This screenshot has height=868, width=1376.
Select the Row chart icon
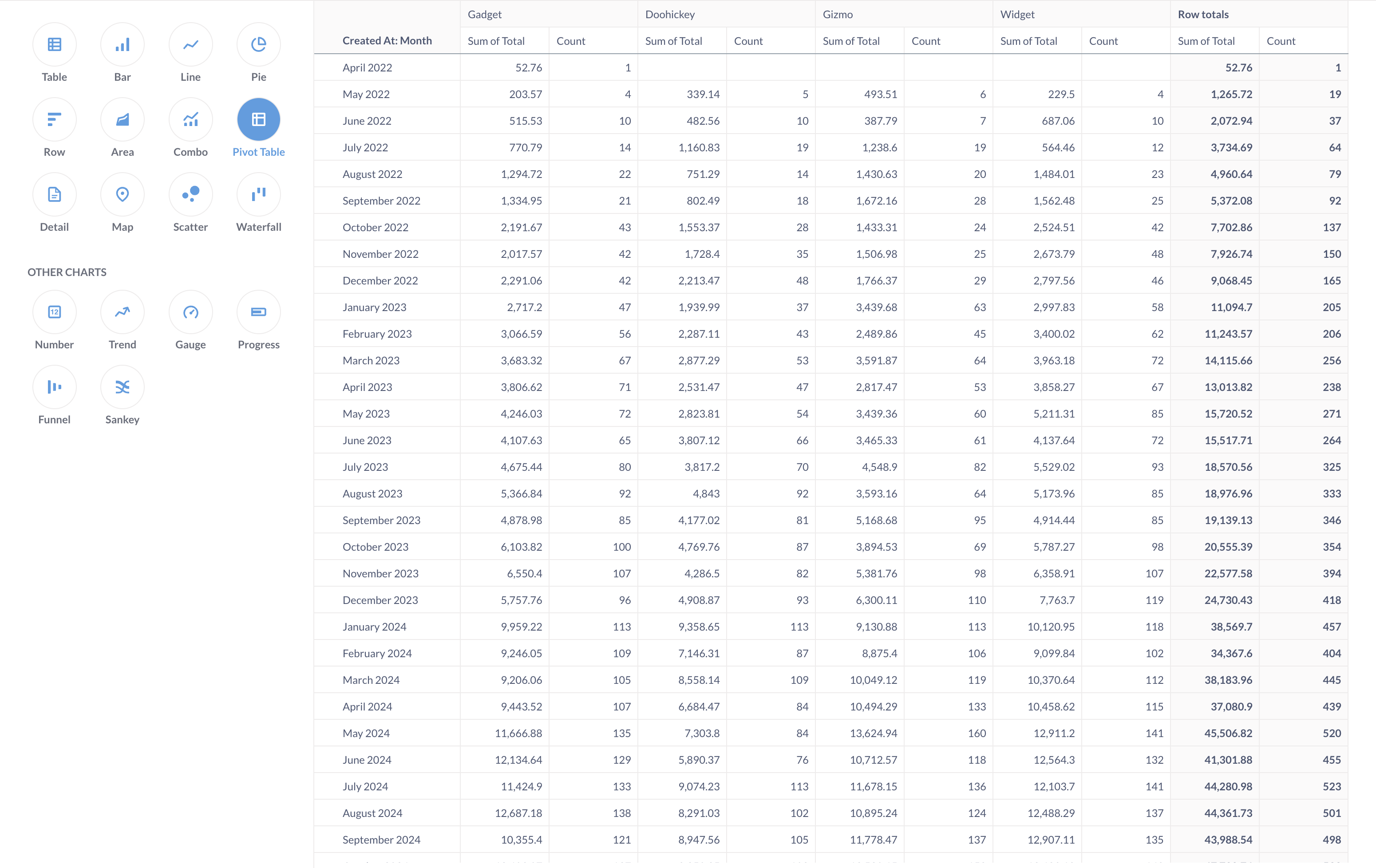coord(54,119)
